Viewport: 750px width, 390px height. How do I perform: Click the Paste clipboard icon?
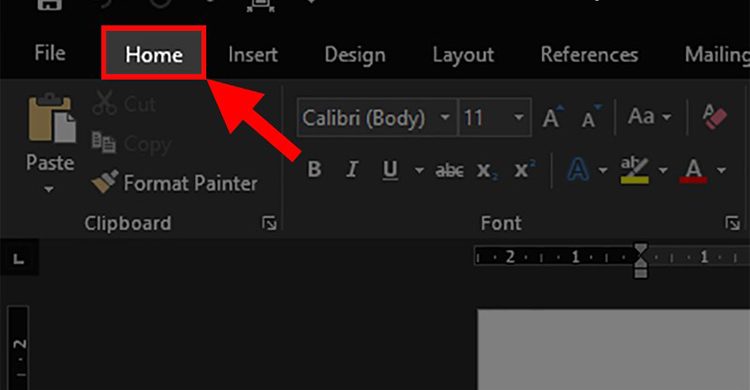tap(52, 119)
